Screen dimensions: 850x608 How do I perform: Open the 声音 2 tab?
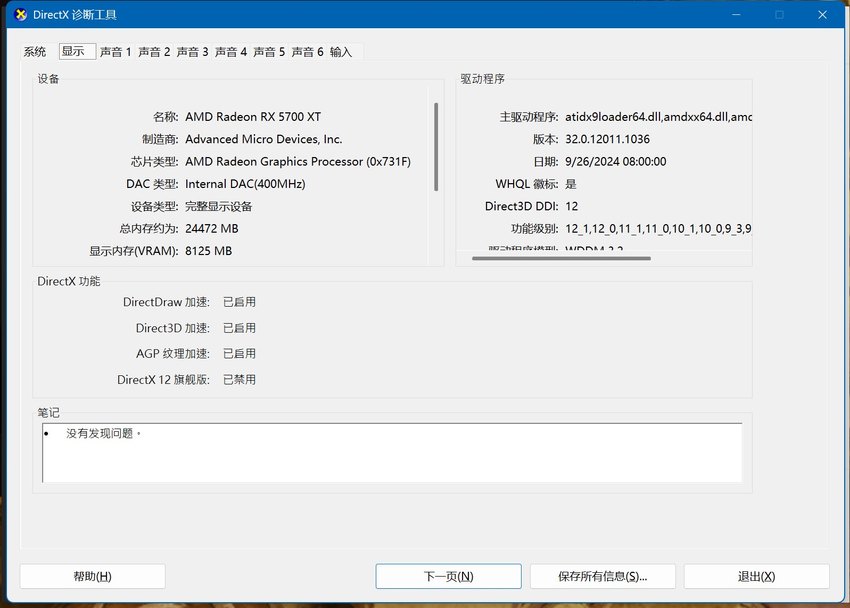pos(154,51)
